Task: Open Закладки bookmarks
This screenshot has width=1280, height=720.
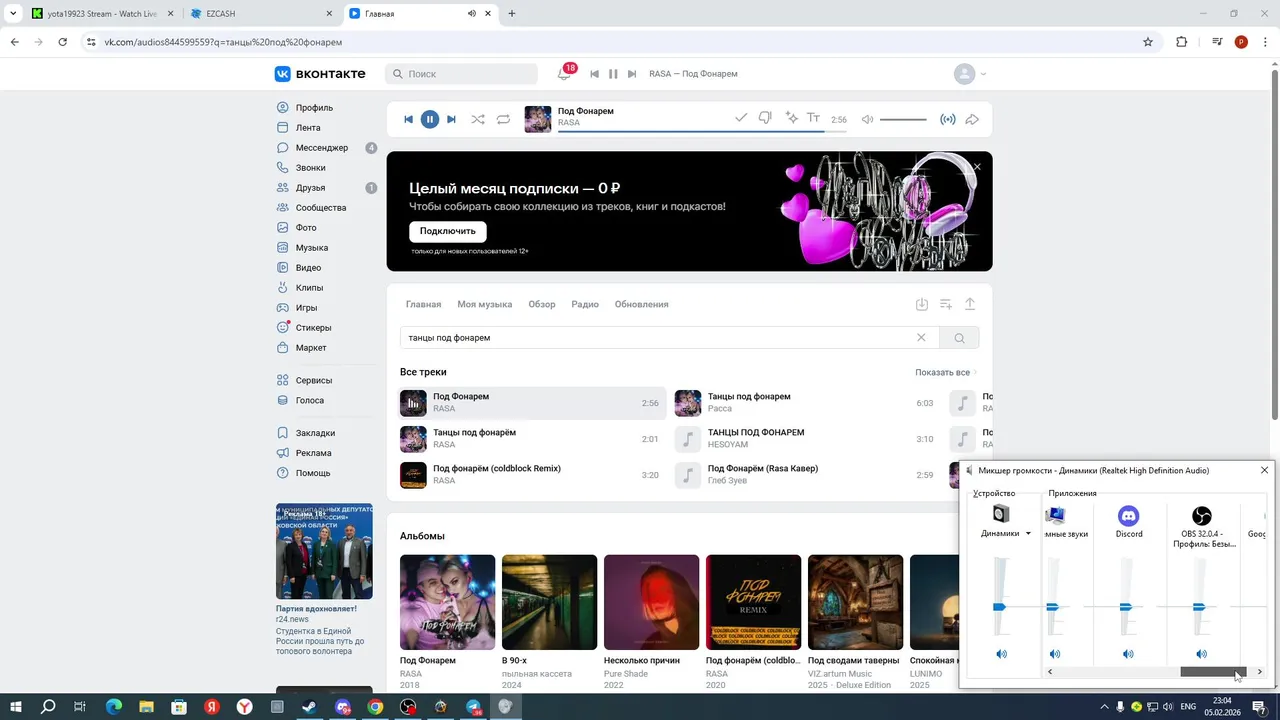Action: (315, 433)
